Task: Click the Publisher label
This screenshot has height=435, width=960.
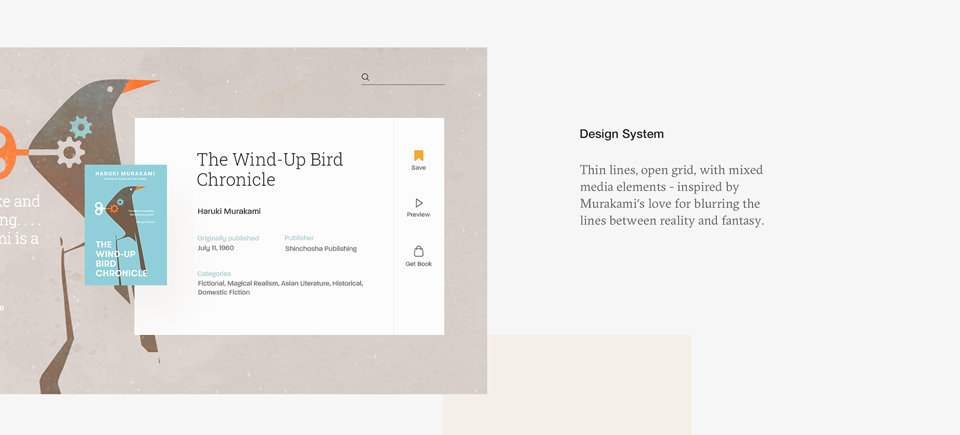Action: click(x=299, y=238)
